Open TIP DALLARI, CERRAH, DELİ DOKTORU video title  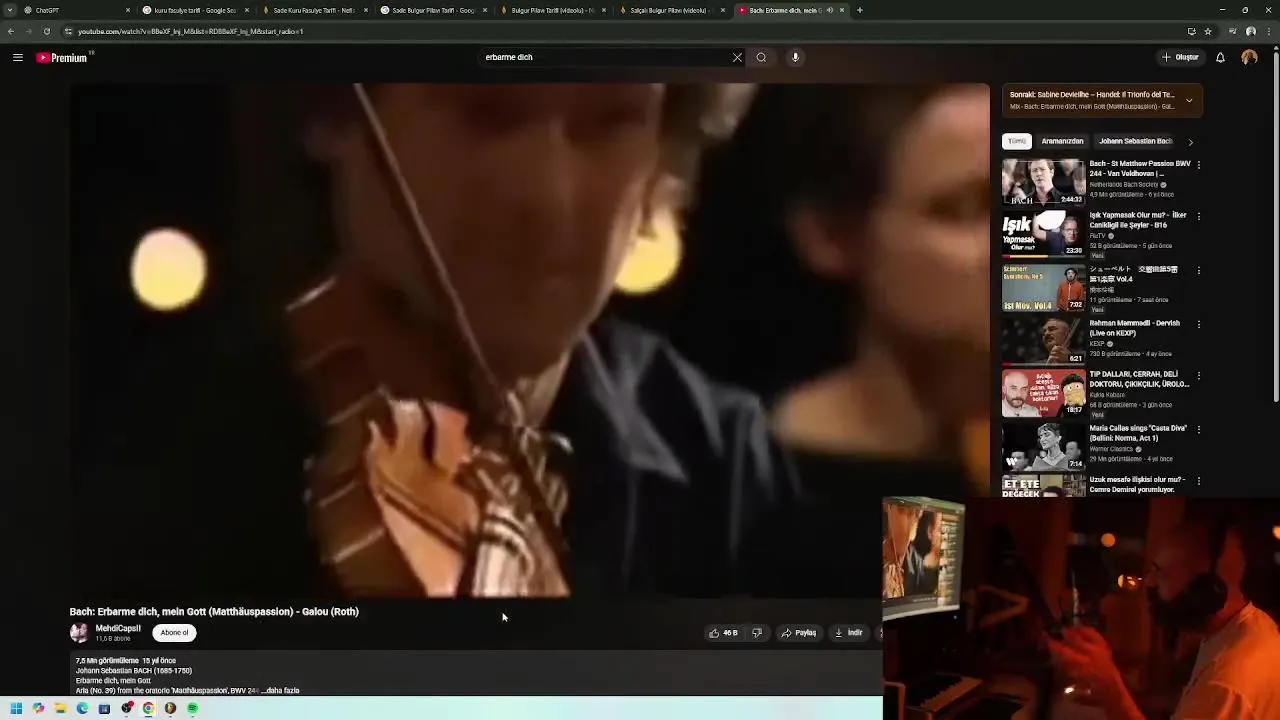tap(1139, 379)
